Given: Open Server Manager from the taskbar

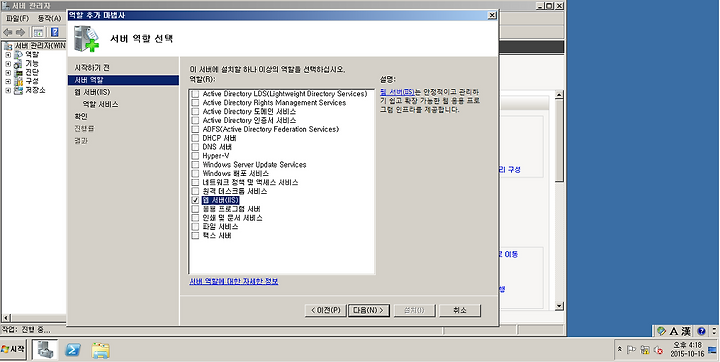Looking at the screenshot, I should click(45, 351).
